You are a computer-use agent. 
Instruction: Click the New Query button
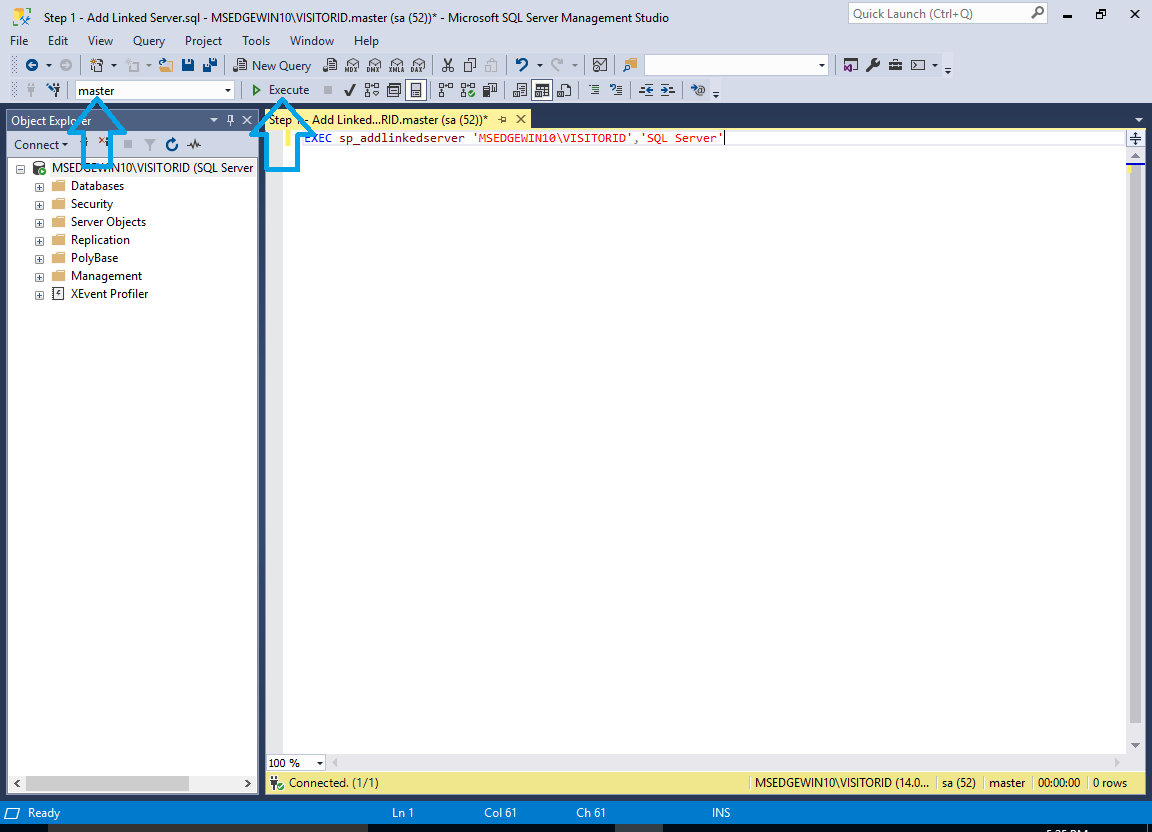point(272,65)
